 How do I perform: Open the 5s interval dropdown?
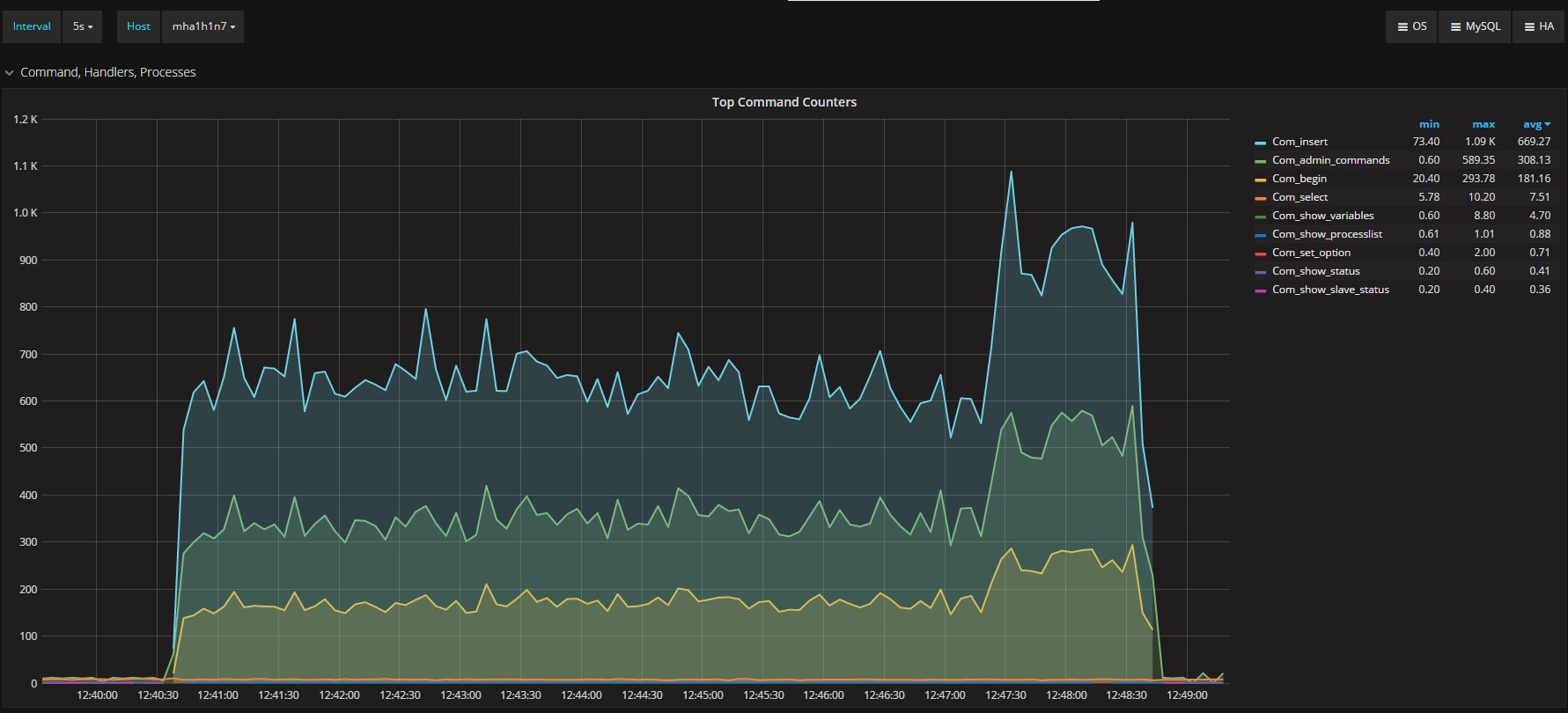84,26
